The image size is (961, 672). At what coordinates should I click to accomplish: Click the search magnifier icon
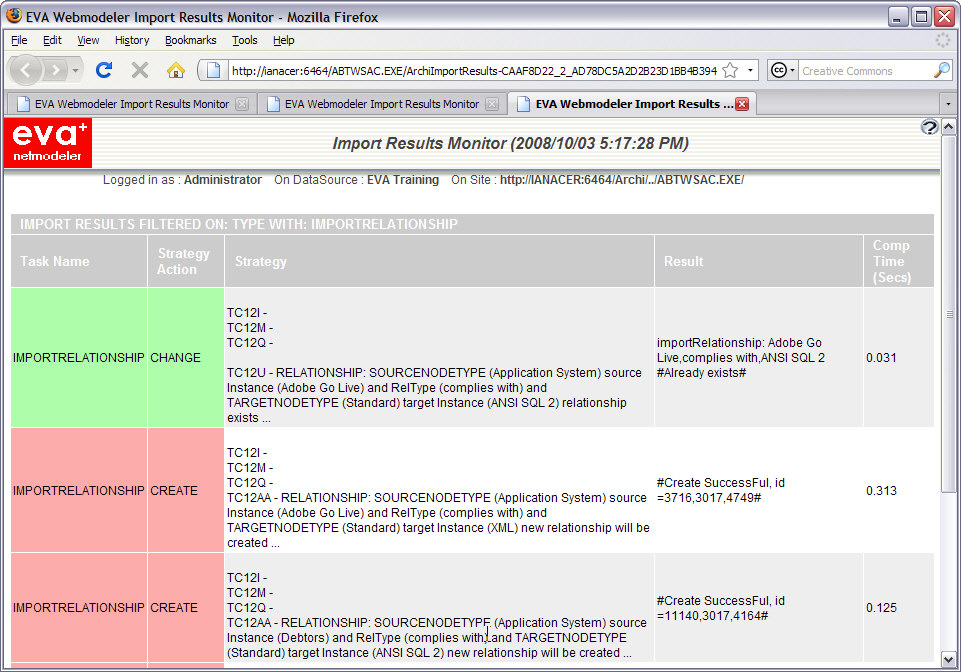941,71
